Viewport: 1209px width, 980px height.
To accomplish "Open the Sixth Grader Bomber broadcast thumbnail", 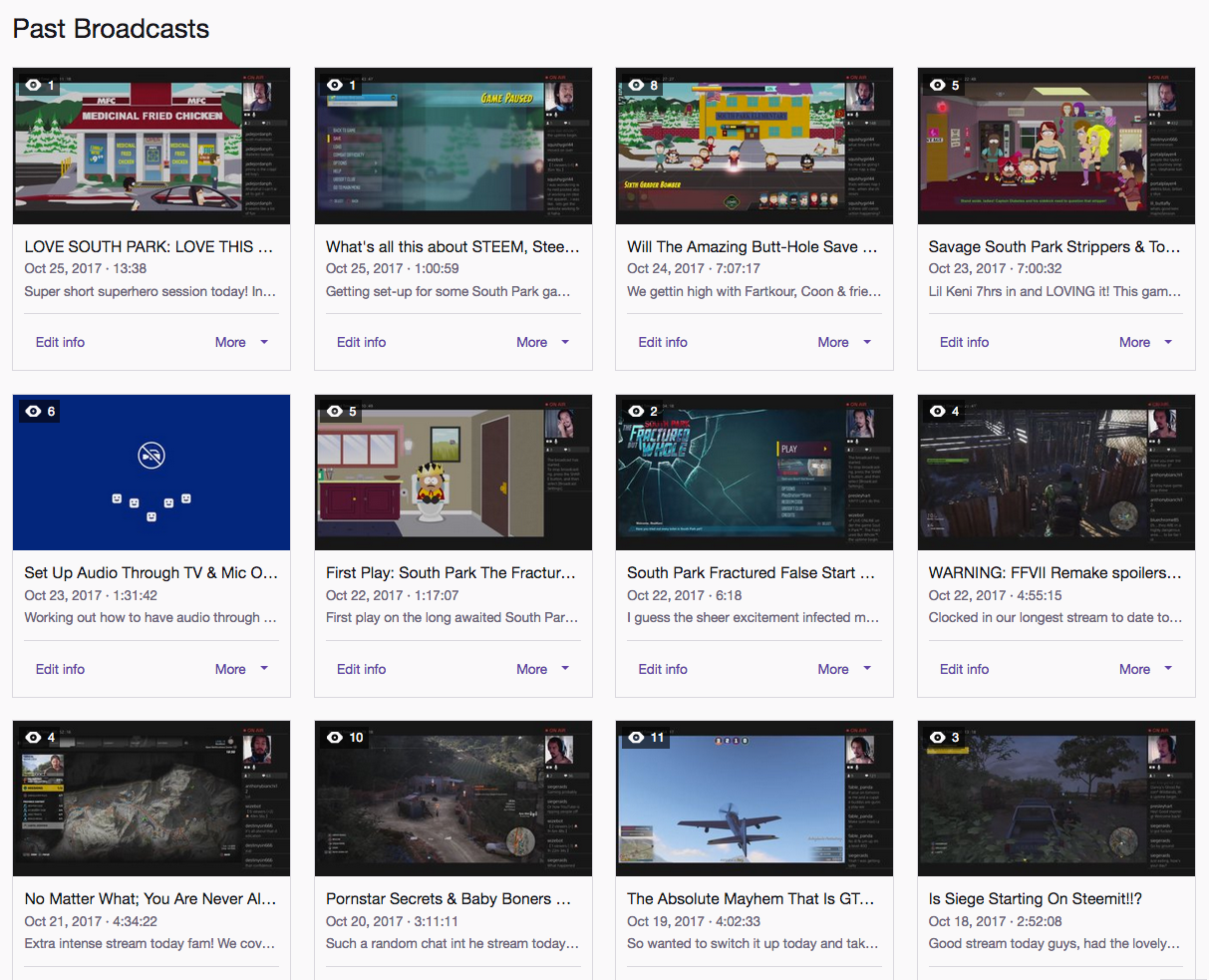I will point(755,147).
